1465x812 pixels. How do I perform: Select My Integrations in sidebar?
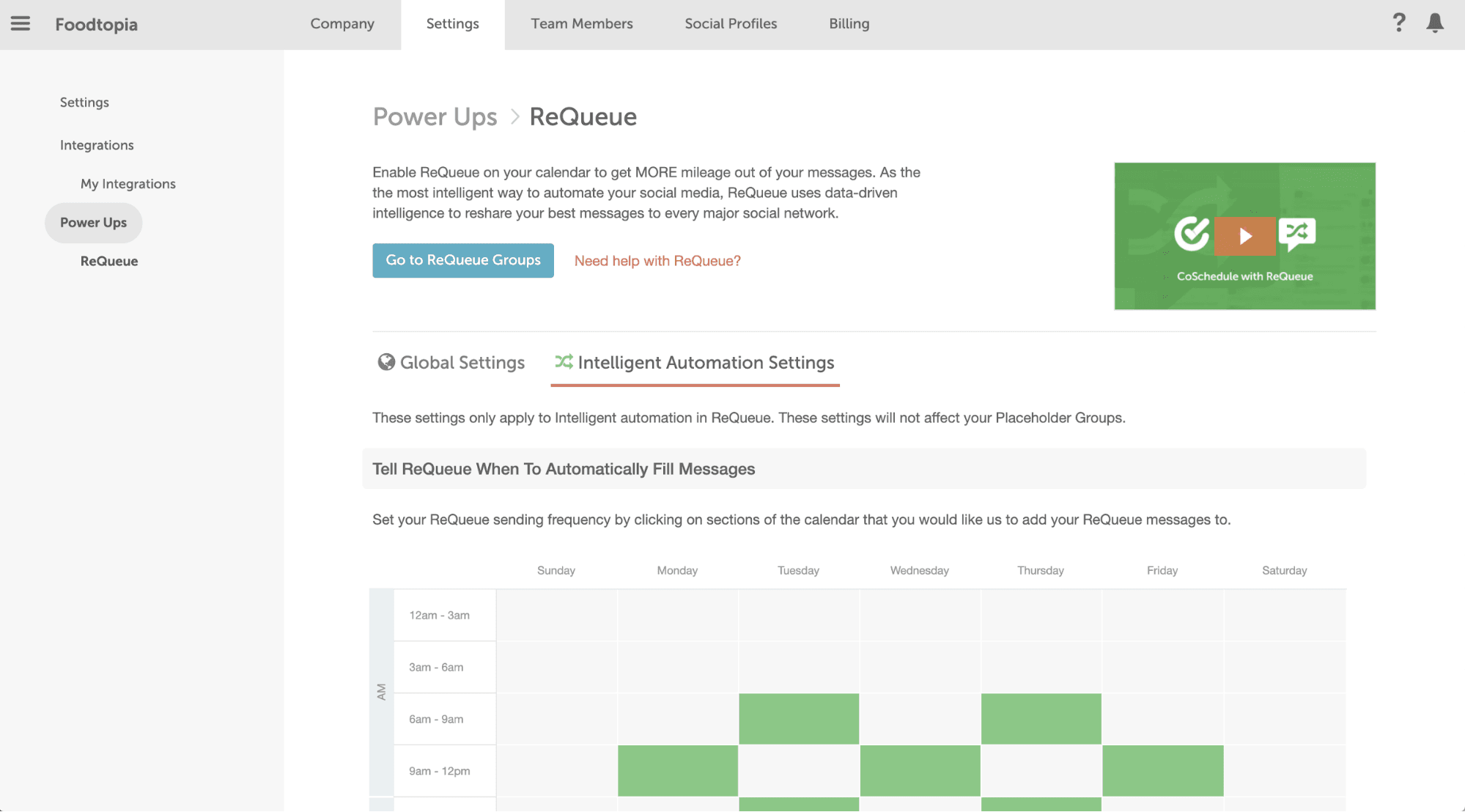128,184
